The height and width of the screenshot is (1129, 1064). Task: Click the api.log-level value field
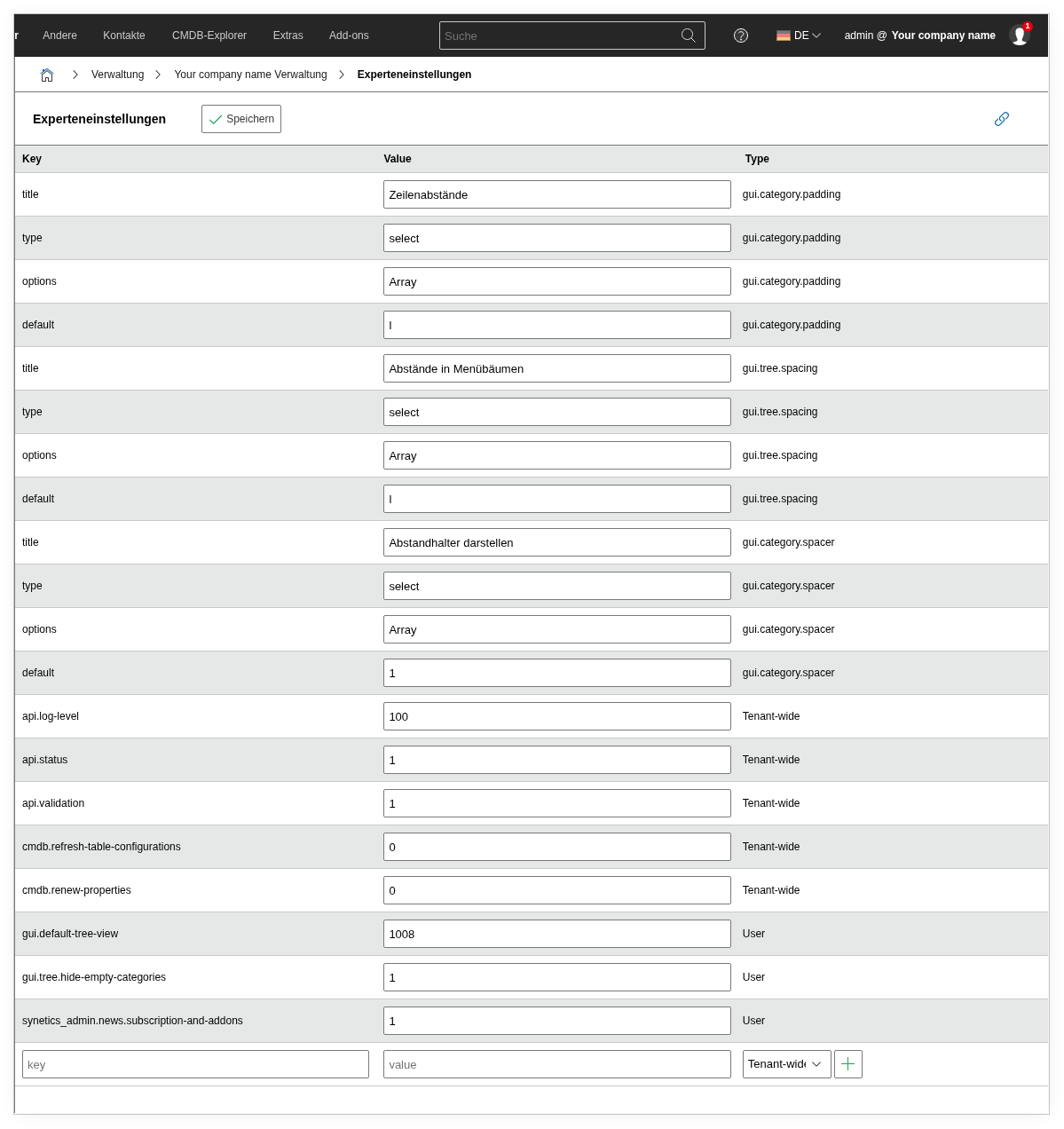tap(556, 716)
